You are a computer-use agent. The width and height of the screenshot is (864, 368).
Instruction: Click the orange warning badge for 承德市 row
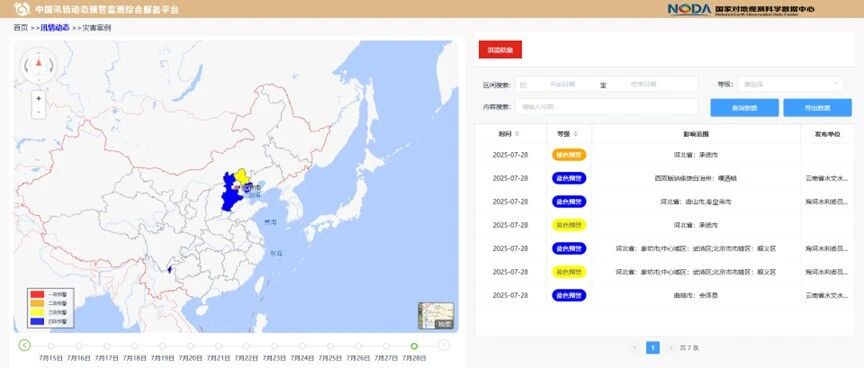(x=569, y=155)
